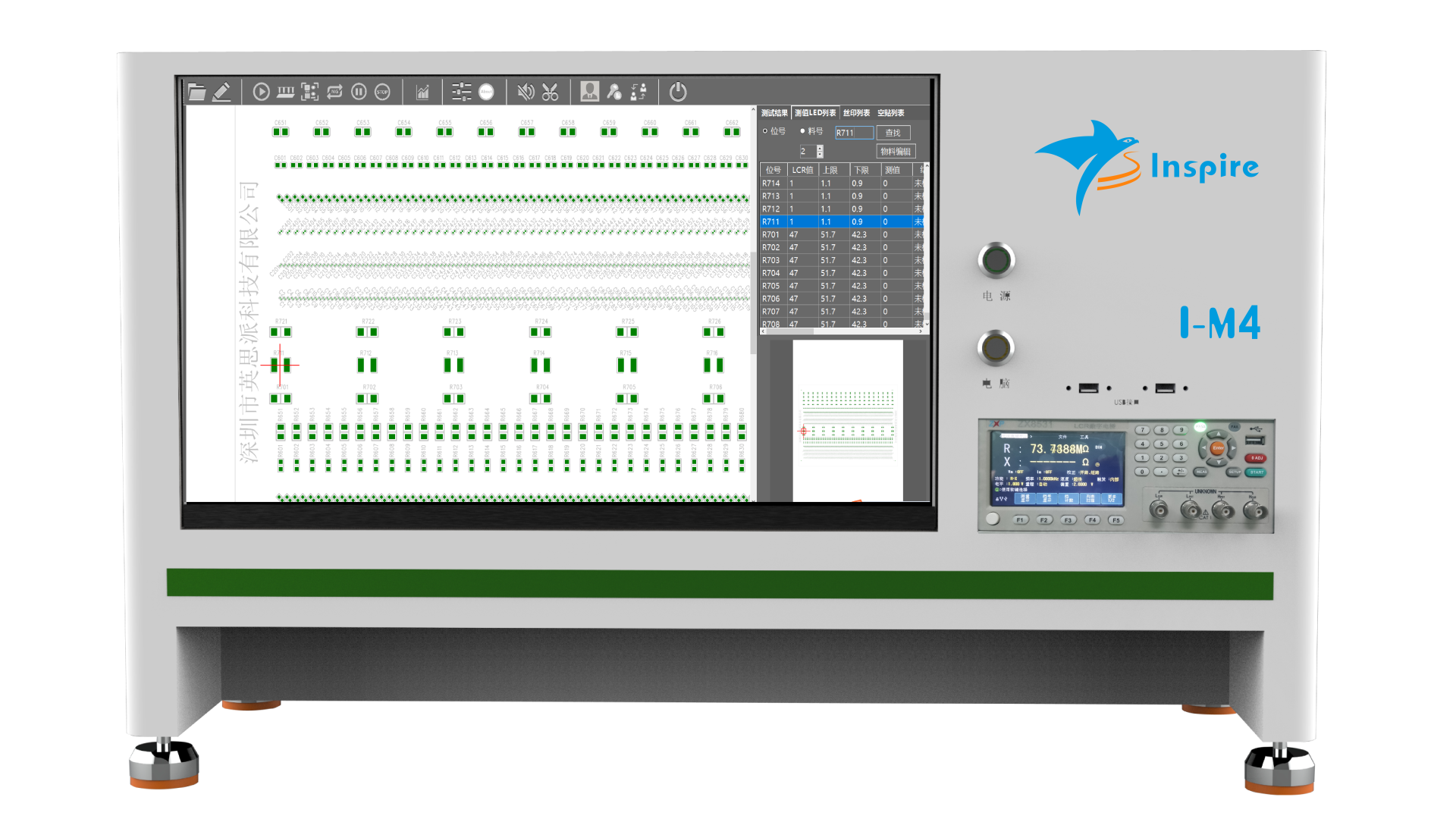Switch to the 测试结果 tab
The height and width of the screenshot is (819, 1456).
[x=774, y=113]
